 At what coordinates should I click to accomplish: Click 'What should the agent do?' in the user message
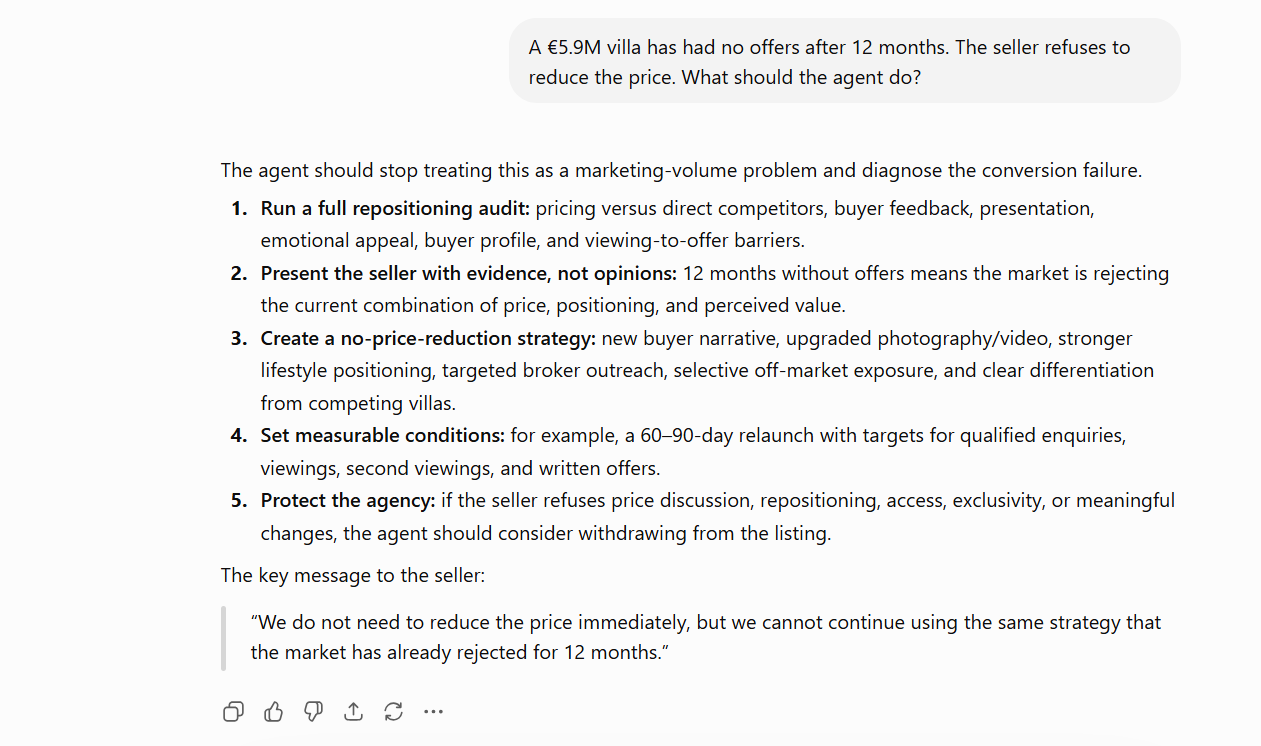801,77
